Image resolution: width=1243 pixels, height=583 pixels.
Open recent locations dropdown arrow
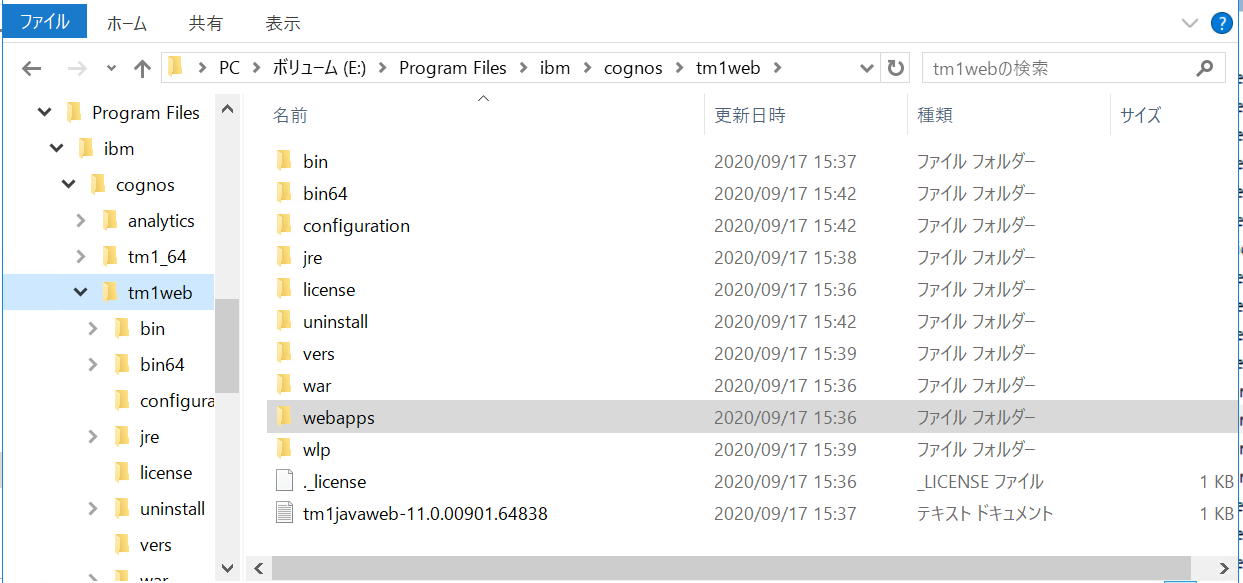pyautogui.click(x=111, y=69)
